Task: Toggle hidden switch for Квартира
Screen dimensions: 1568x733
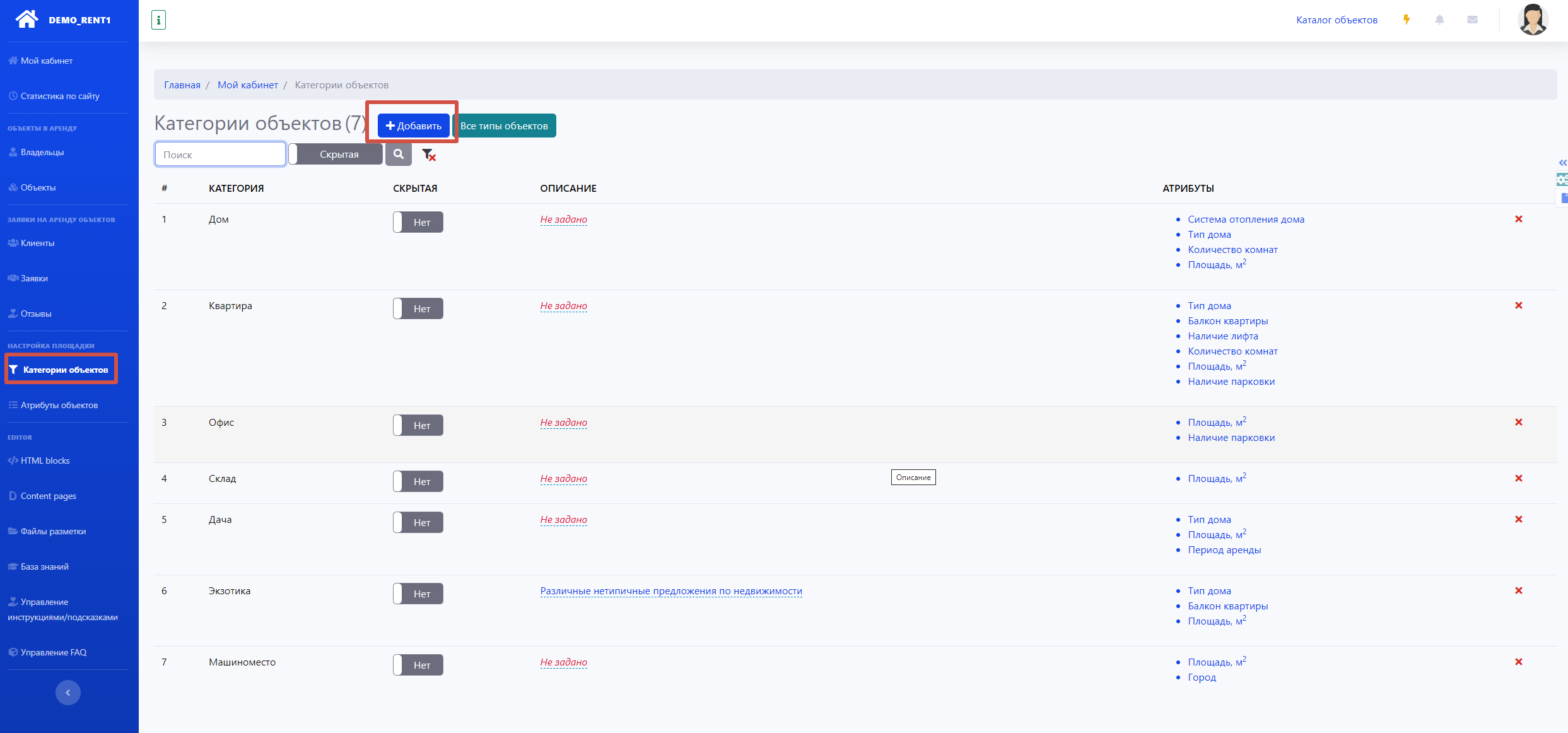Action: click(x=418, y=308)
